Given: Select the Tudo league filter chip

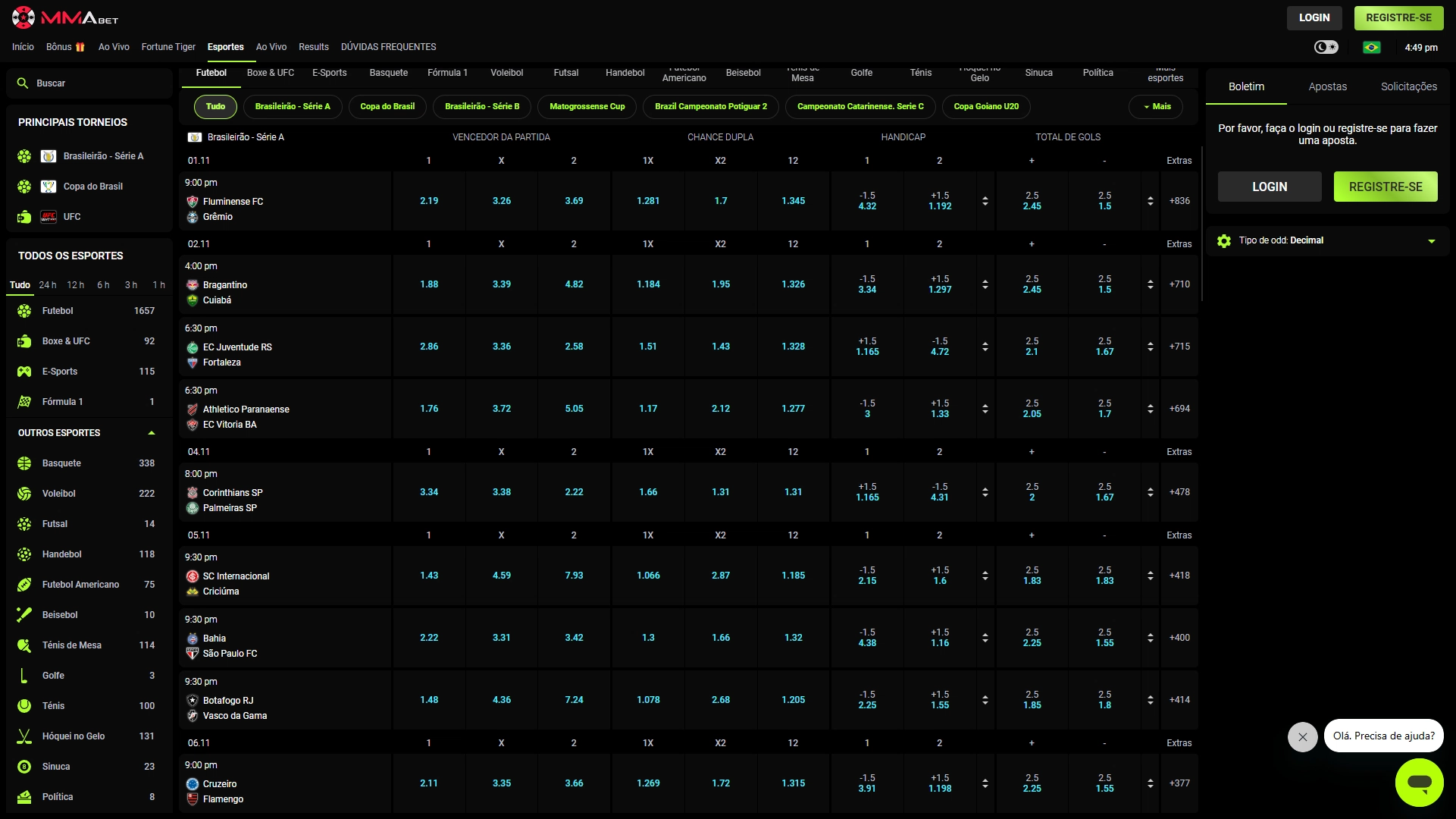Looking at the screenshot, I should pos(215,107).
